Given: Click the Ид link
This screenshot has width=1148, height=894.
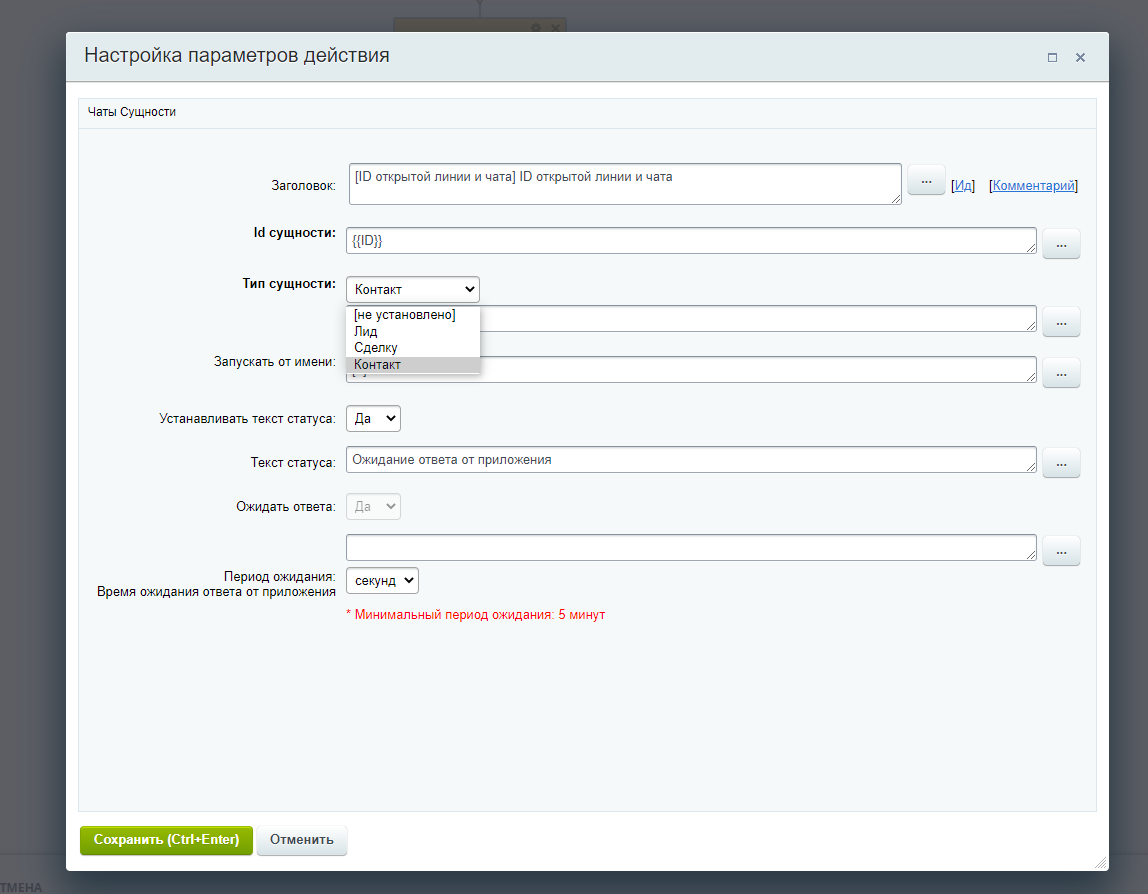Looking at the screenshot, I should [962, 185].
